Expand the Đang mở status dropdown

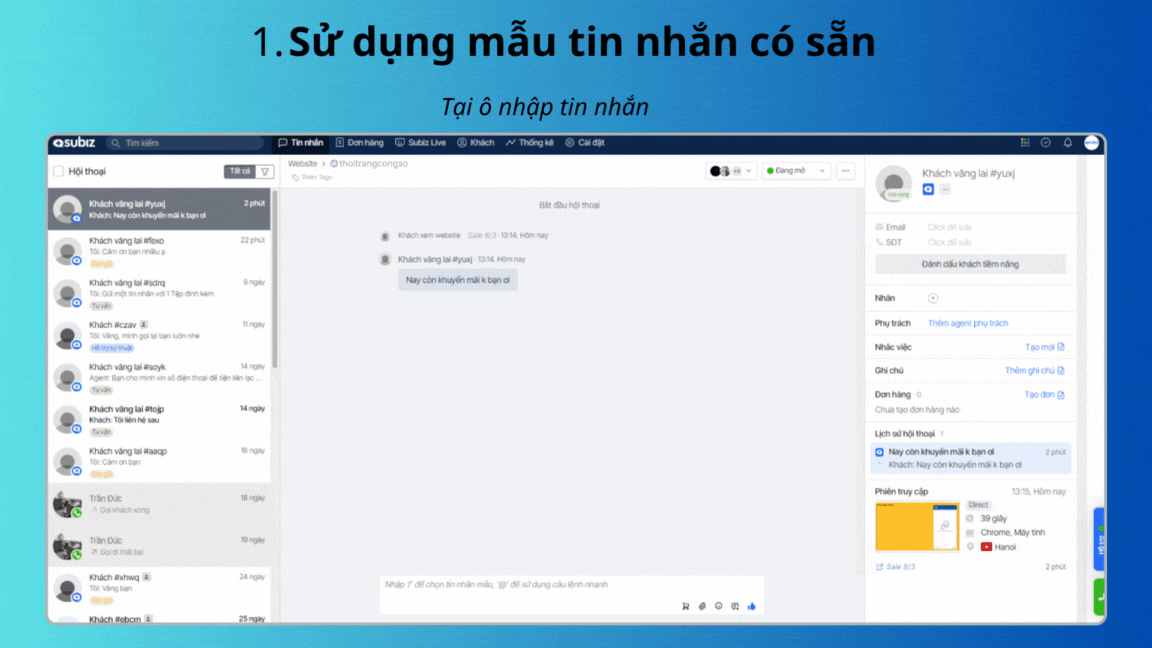tap(796, 171)
